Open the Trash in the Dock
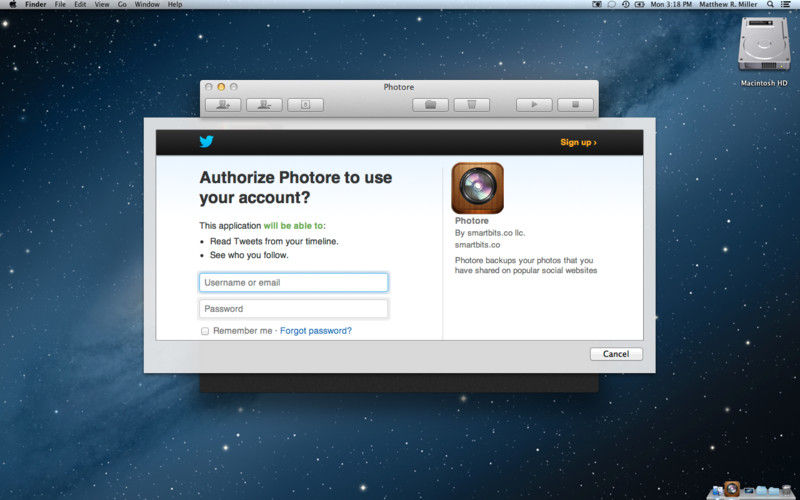This screenshot has height=500, width=800. tap(787, 491)
